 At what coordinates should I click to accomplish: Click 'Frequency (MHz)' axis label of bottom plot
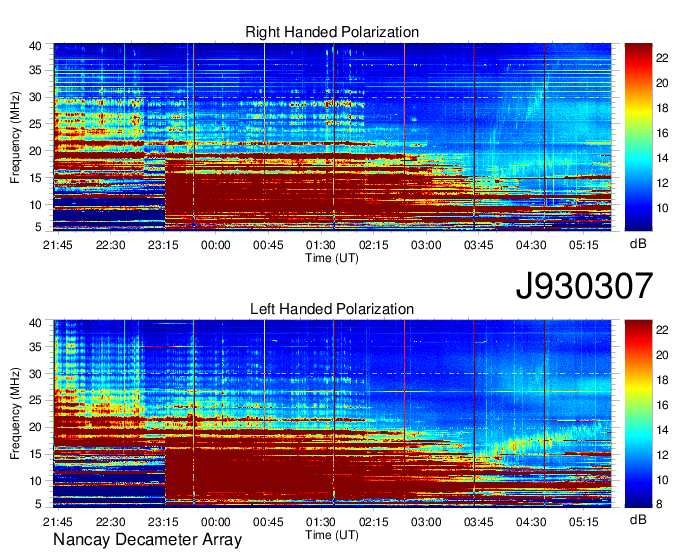(x=15, y=414)
